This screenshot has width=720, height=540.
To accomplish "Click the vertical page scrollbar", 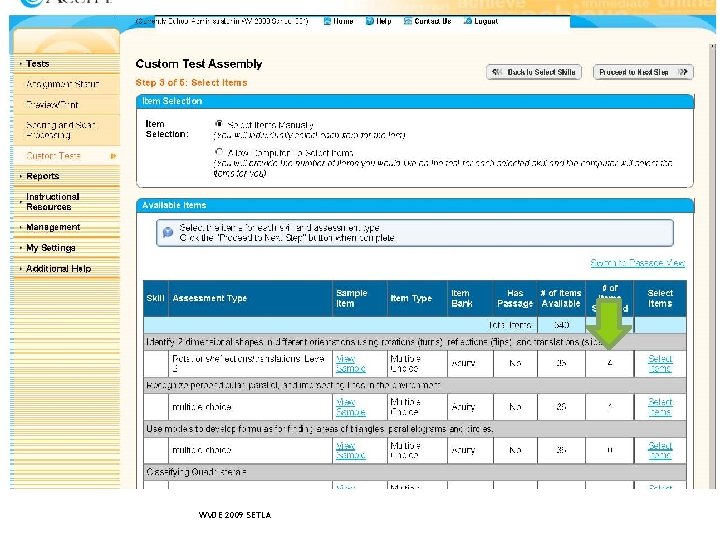I will tap(713, 266).
